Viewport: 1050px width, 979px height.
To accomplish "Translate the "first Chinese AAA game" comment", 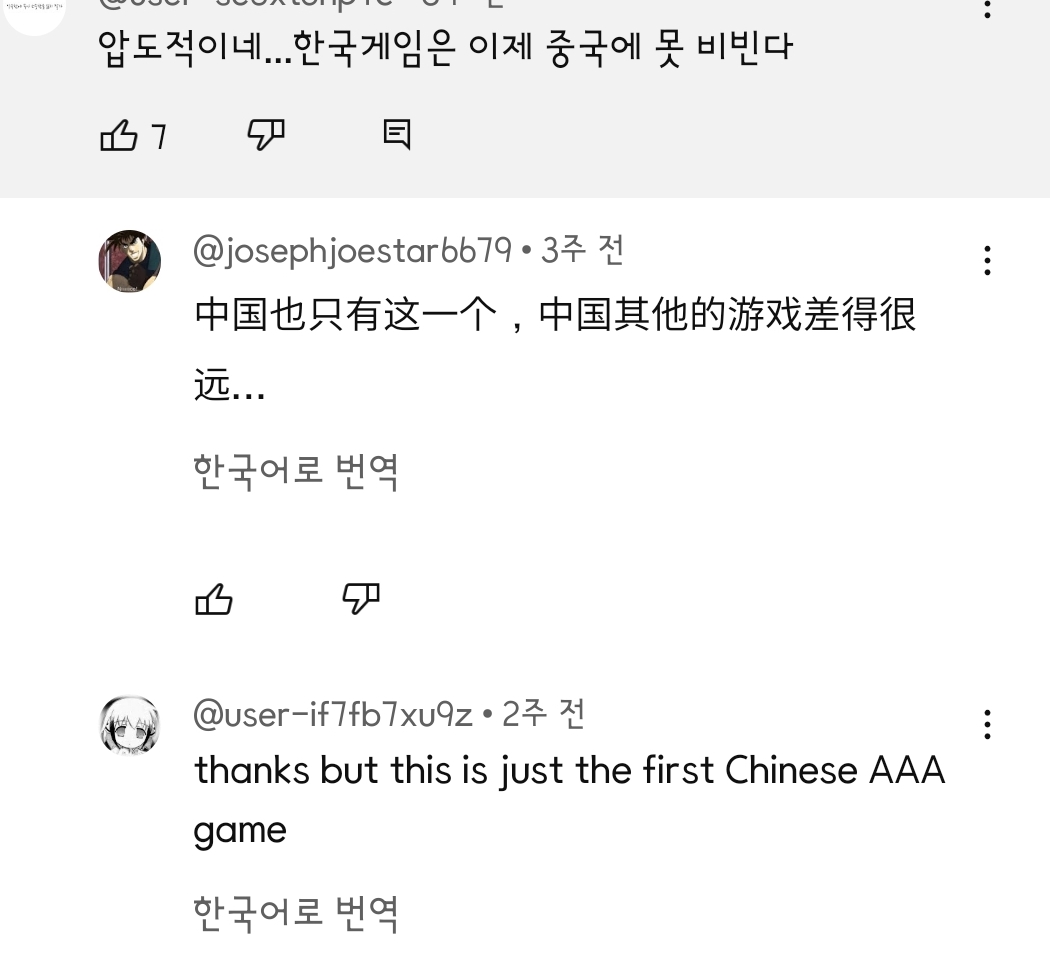I will coord(296,912).
